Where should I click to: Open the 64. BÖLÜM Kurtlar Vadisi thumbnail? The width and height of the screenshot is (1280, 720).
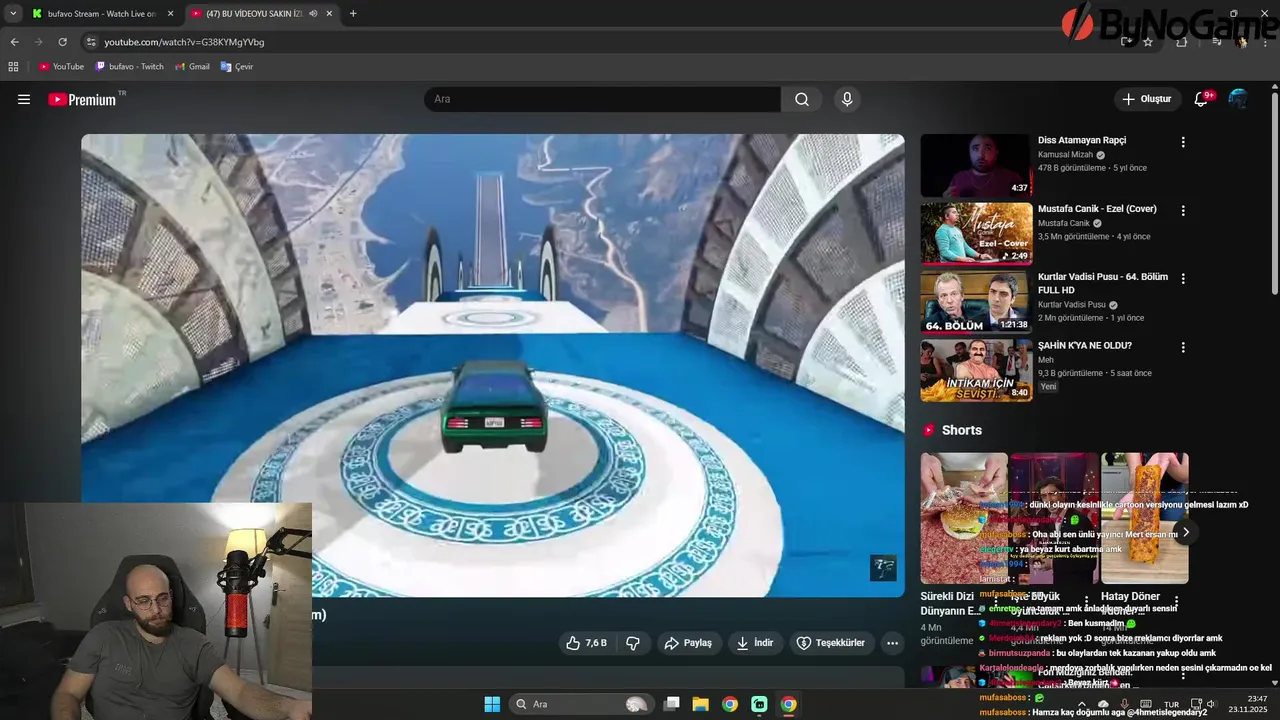(x=975, y=302)
